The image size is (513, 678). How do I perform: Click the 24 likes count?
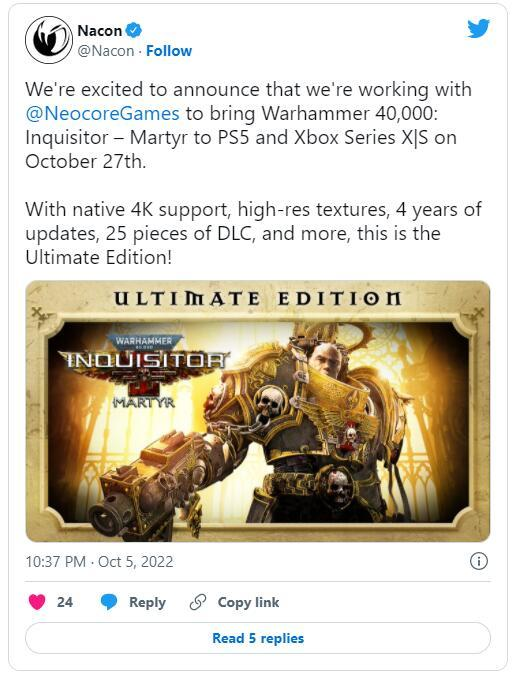coord(65,602)
